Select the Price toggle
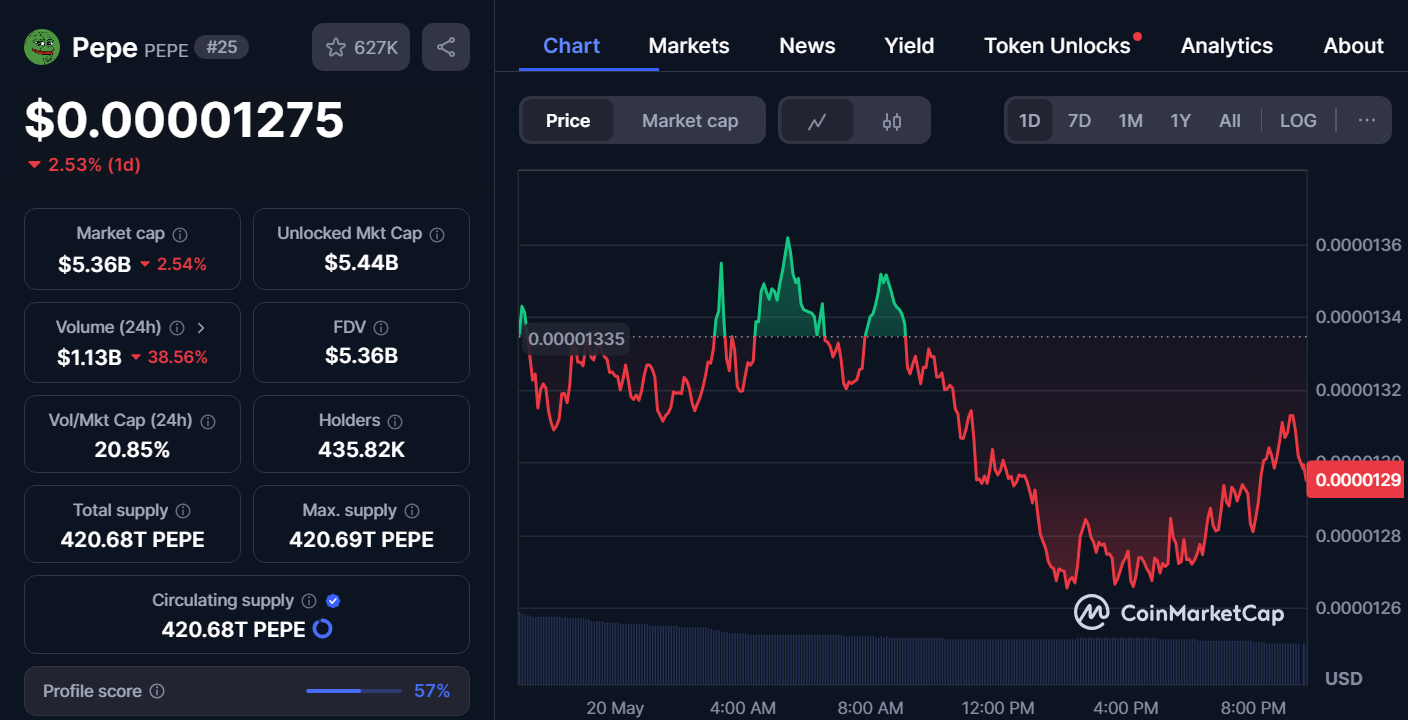Viewport: 1408px width, 720px height. 568,121
